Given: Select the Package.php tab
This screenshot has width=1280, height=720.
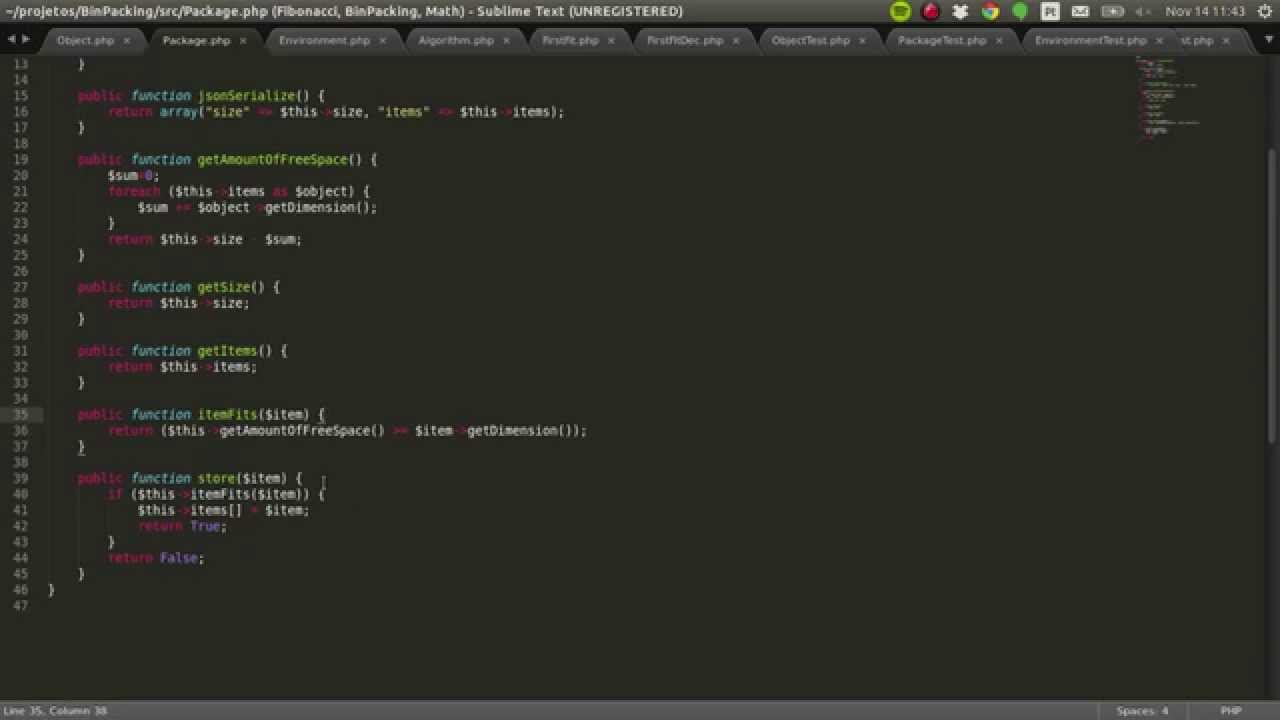Looking at the screenshot, I should click(x=196, y=40).
